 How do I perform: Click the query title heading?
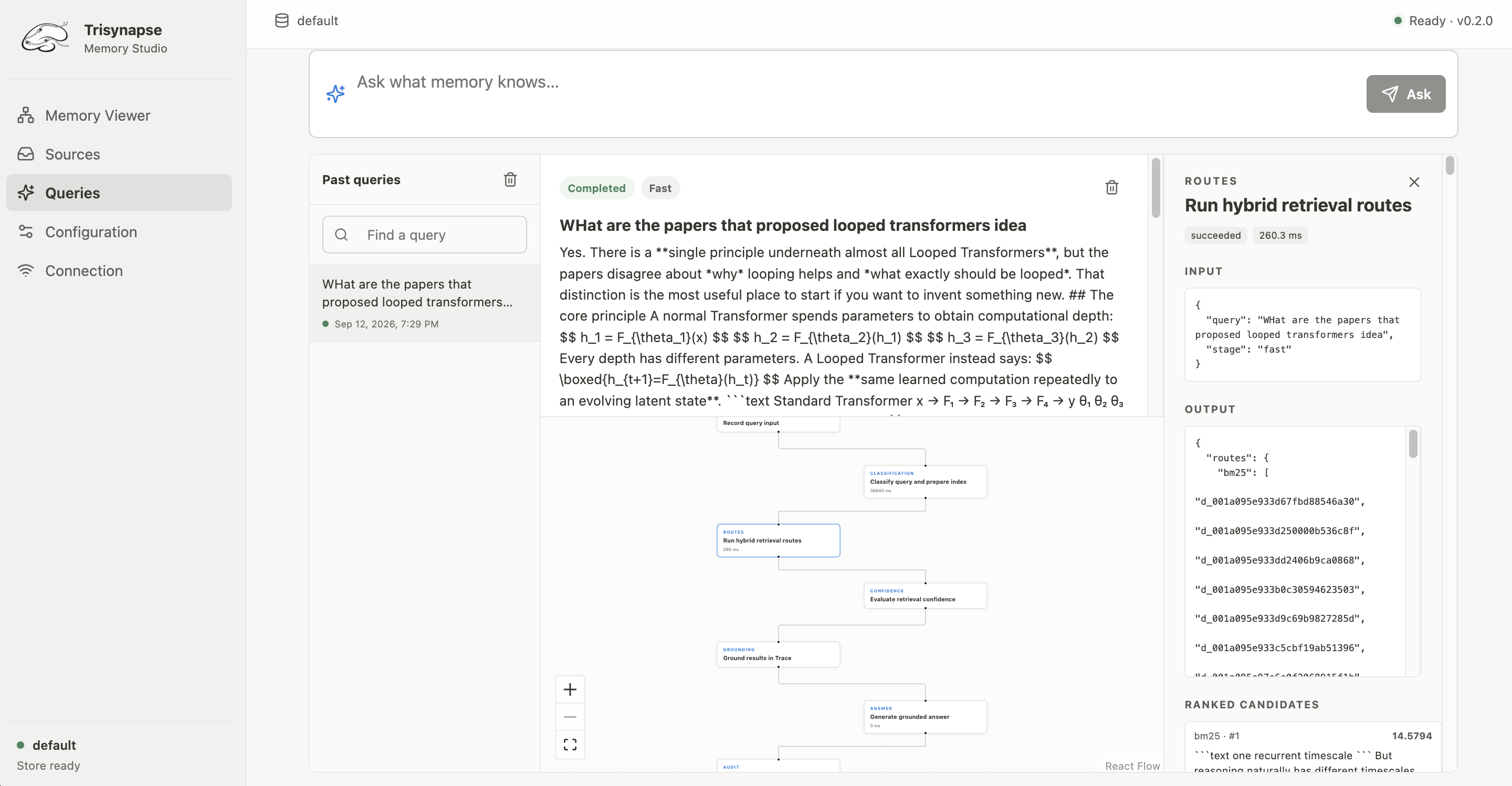coord(792,225)
